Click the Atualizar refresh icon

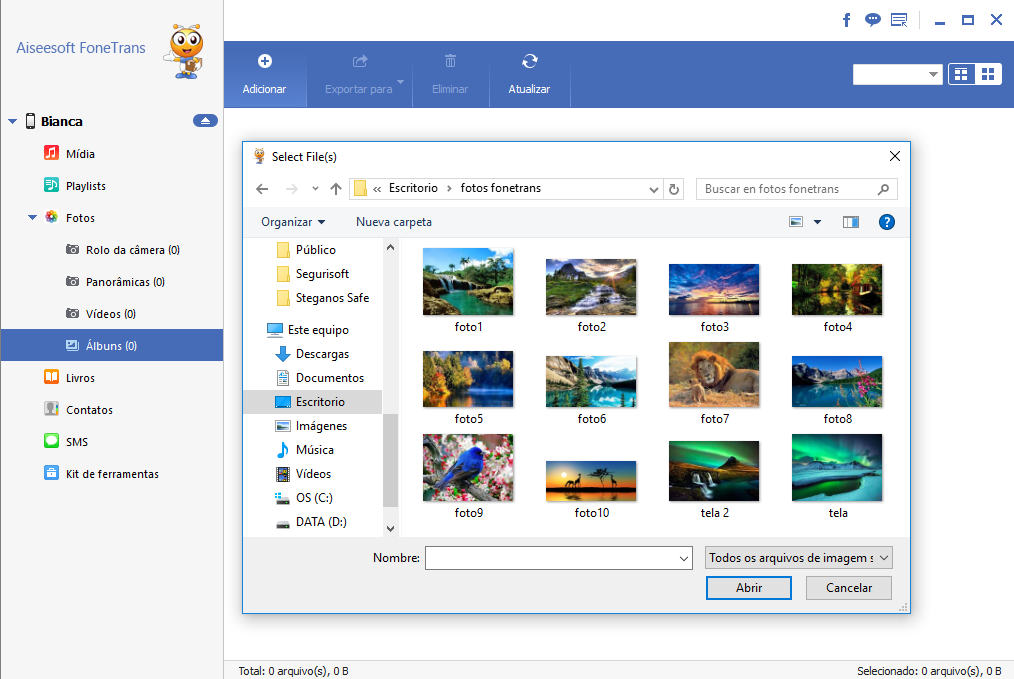[x=529, y=62]
